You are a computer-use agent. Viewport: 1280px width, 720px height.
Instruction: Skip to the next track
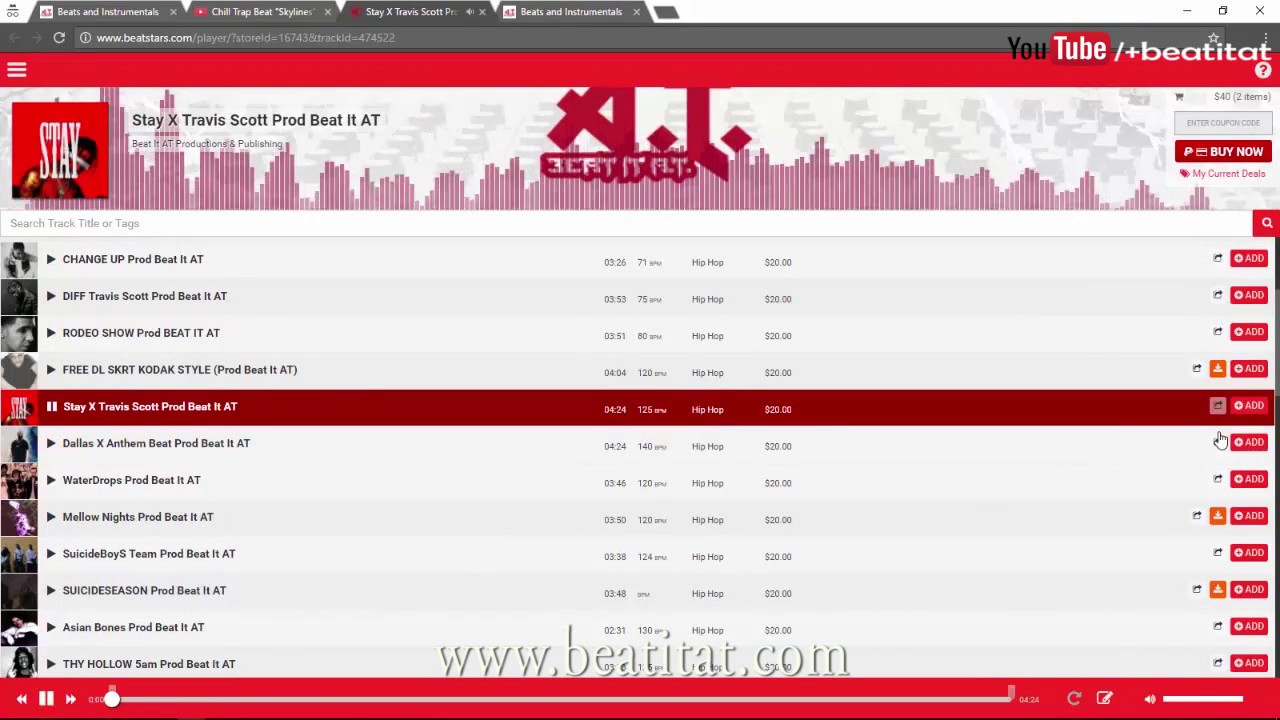click(70, 699)
